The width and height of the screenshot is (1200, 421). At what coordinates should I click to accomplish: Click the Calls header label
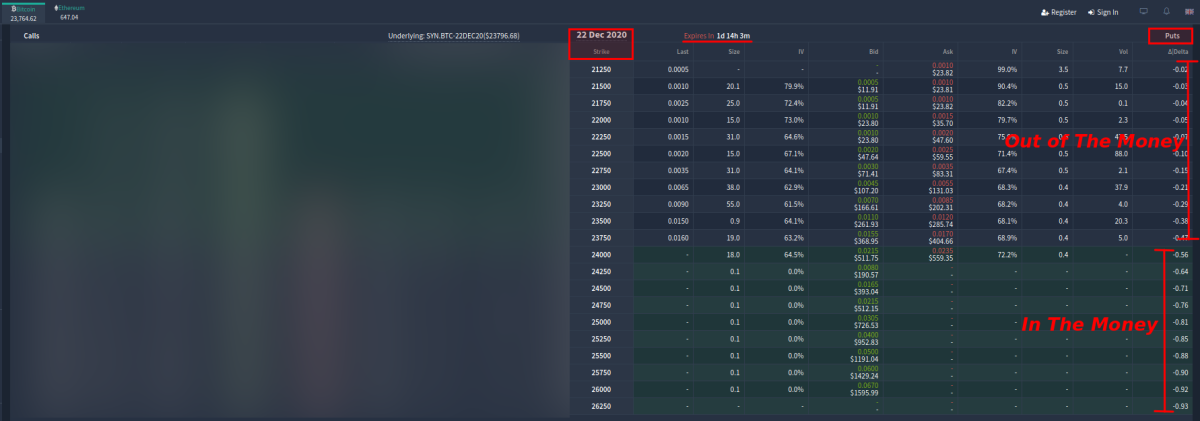point(32,35)
